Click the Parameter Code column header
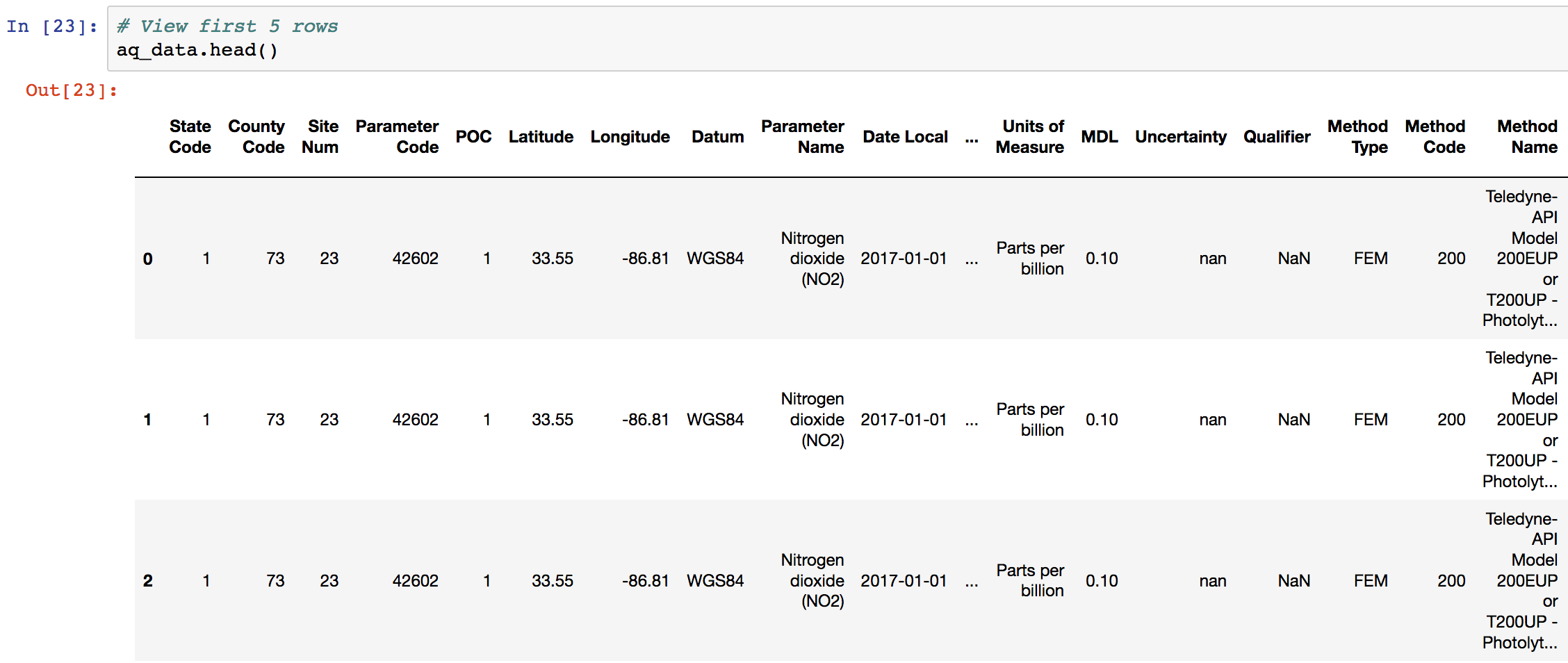1568x663 pixels. (397, 137)
